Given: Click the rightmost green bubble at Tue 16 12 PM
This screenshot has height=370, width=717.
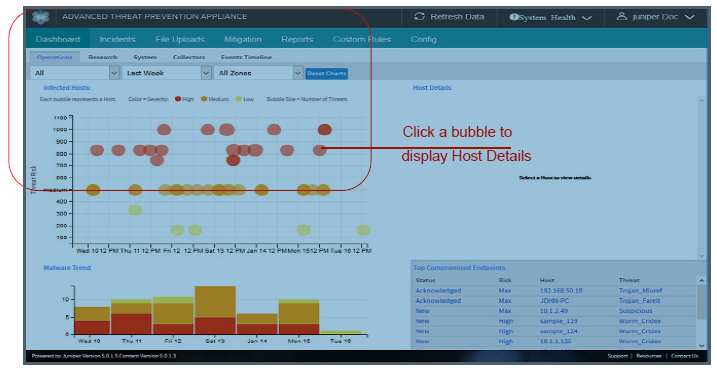Looking at the screenshot, I should [x=364, y=230].
